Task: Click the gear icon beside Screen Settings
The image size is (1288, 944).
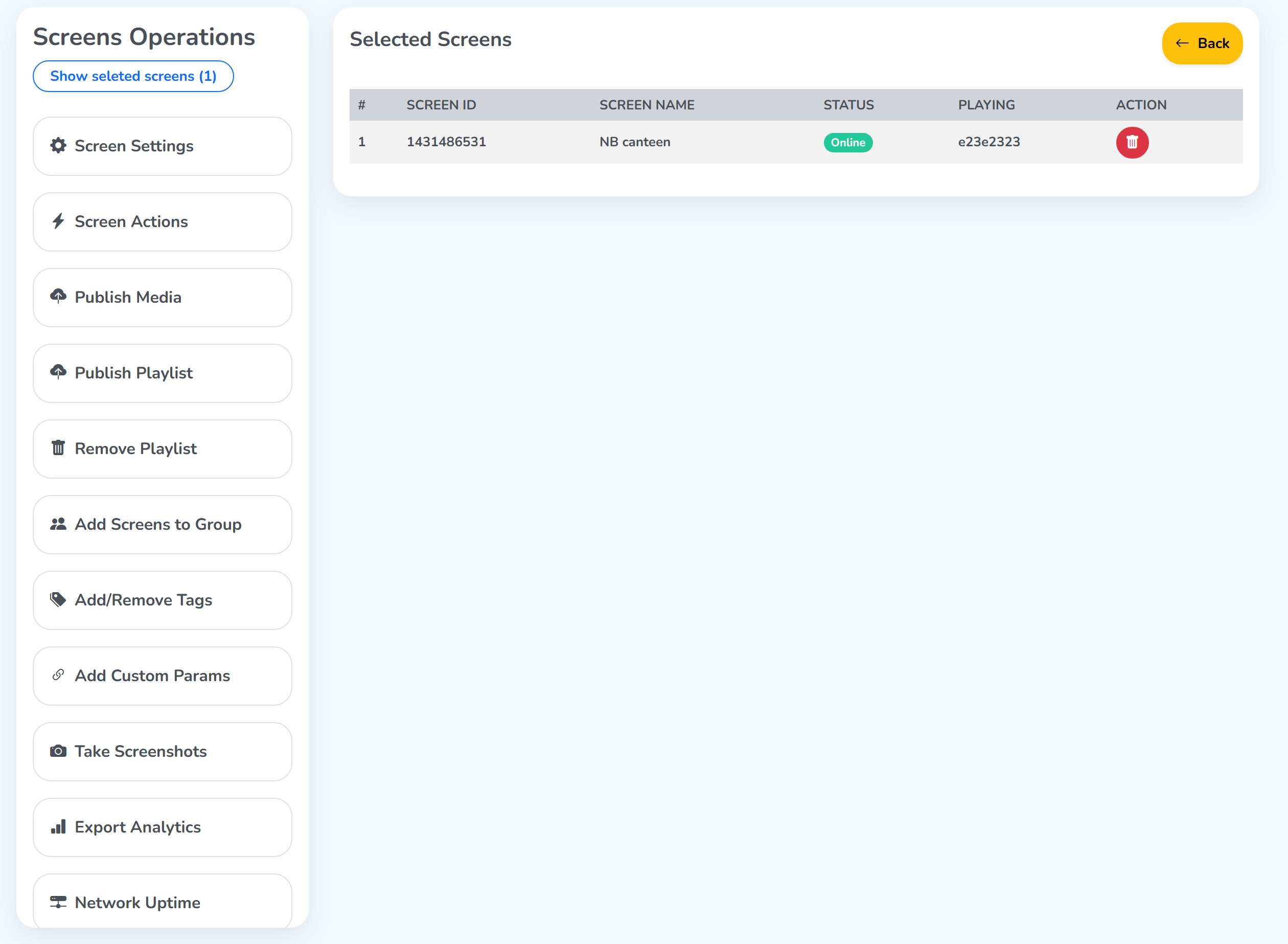Action: (58, 146)
